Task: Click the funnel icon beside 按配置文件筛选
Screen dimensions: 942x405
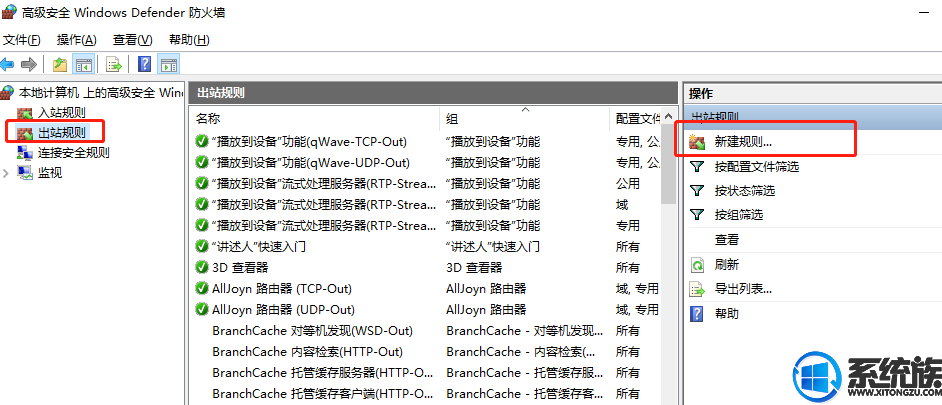Action: (x=697, y=166)
